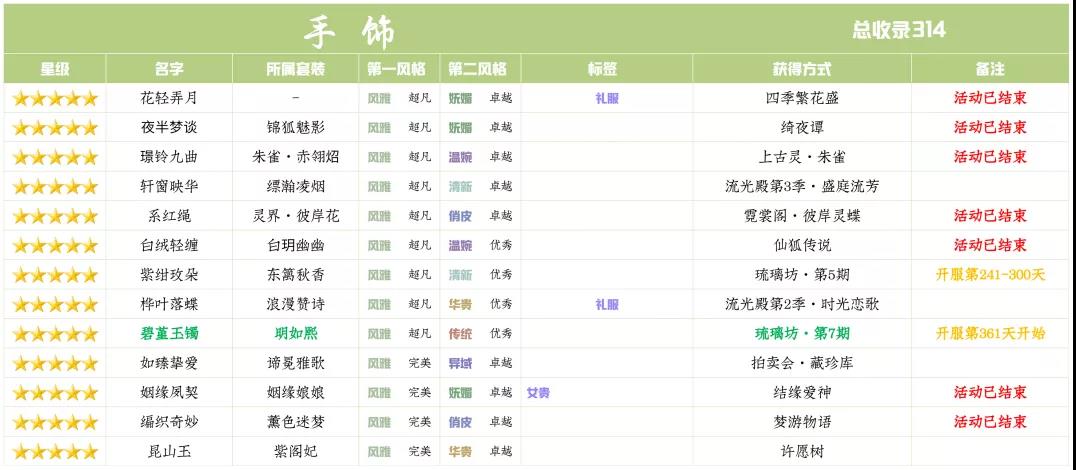Viewport: 1076px width, 470px height.
Task: Click the set name 灵界·彼岸花
Action: [296, 216]
